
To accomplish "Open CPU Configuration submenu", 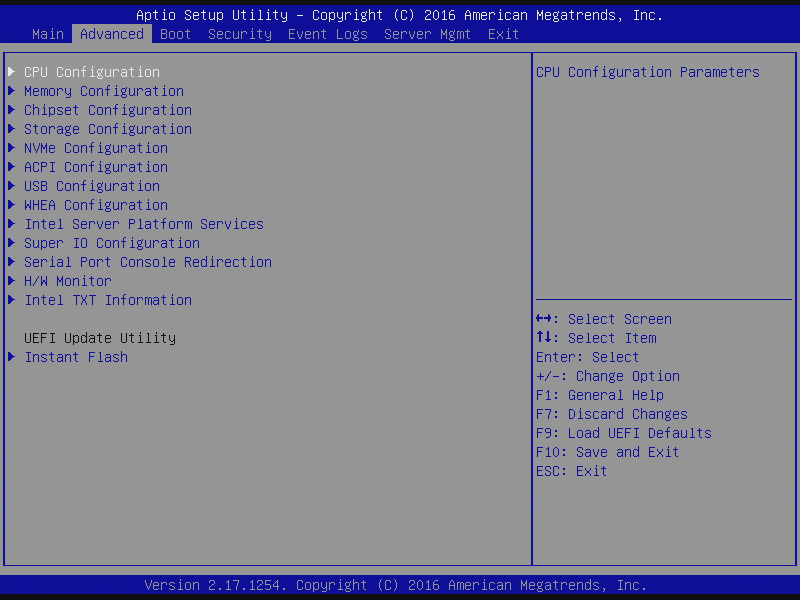I will tap(92, 72).
